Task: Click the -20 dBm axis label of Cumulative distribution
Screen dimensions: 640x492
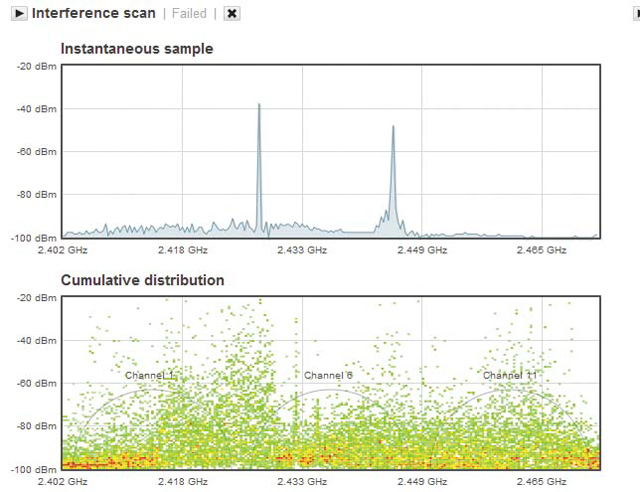Action: click(x=37, y=298)
